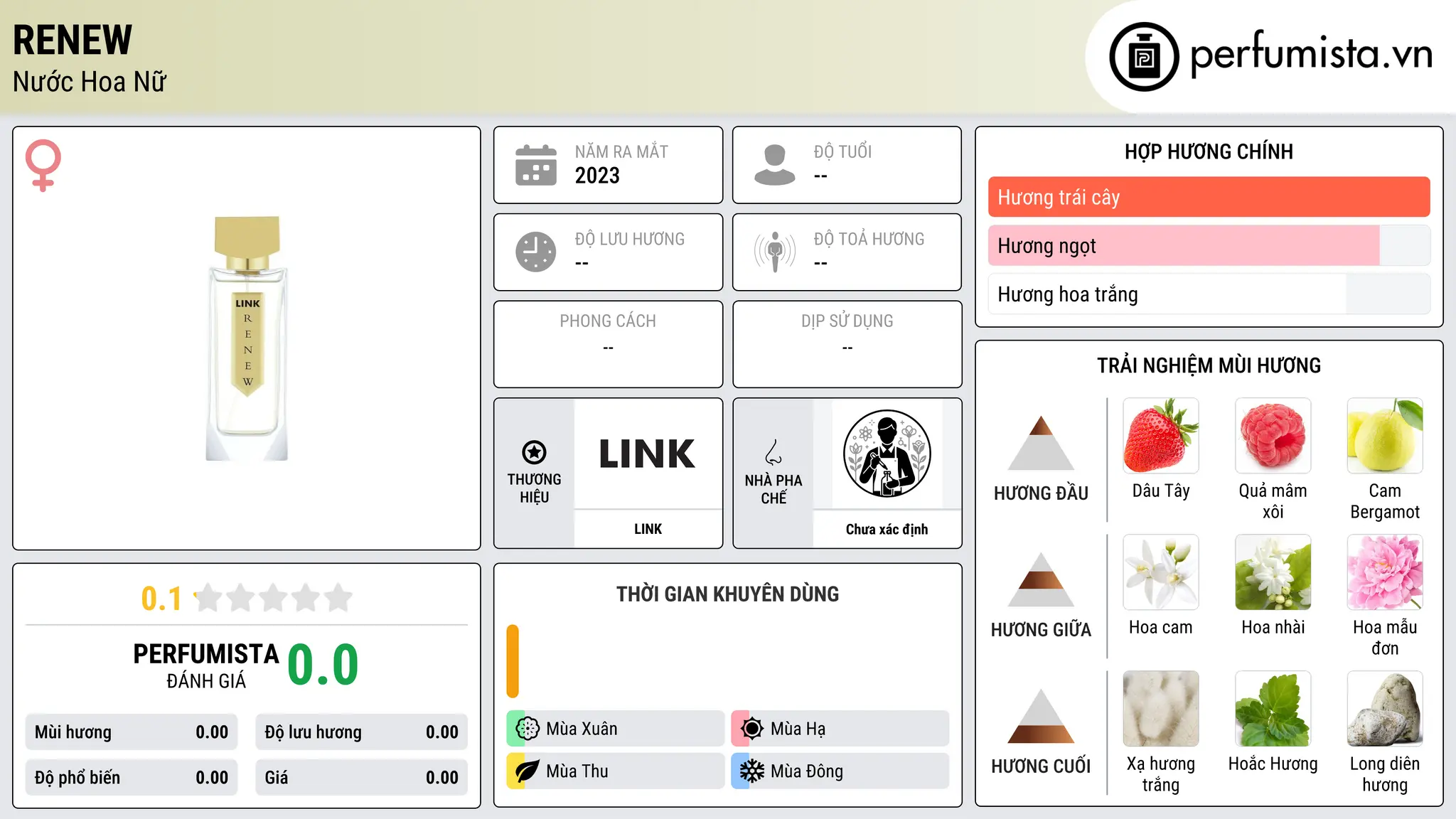Click the NHÀ PHA CHẾ label
This screenshot has height=819, width=1456.
[773, 489]
